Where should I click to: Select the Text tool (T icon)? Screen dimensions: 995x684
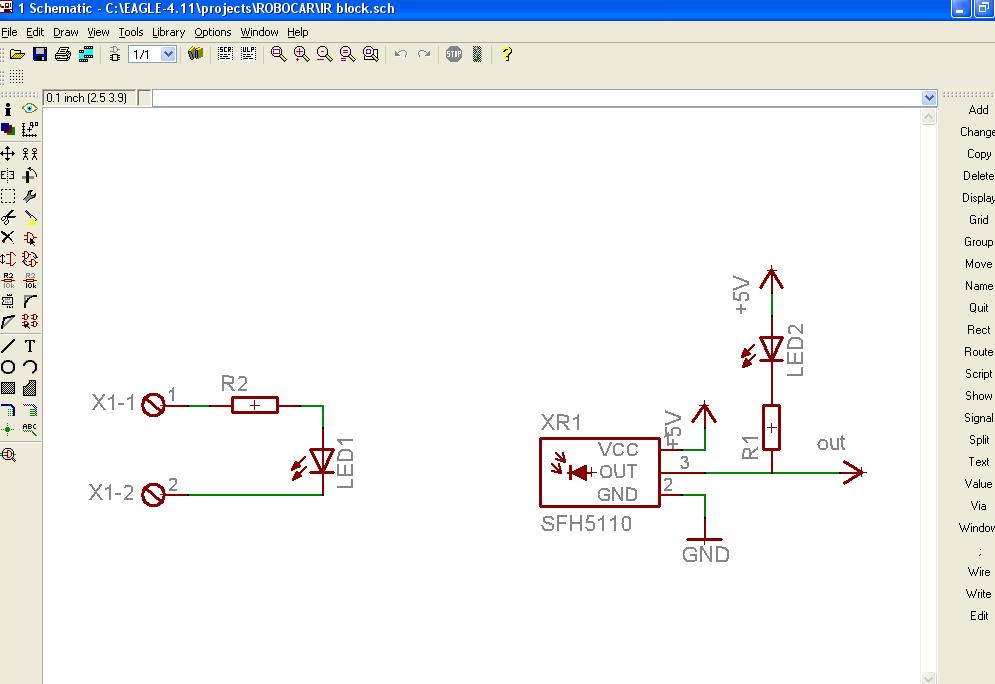pos(30,346)
